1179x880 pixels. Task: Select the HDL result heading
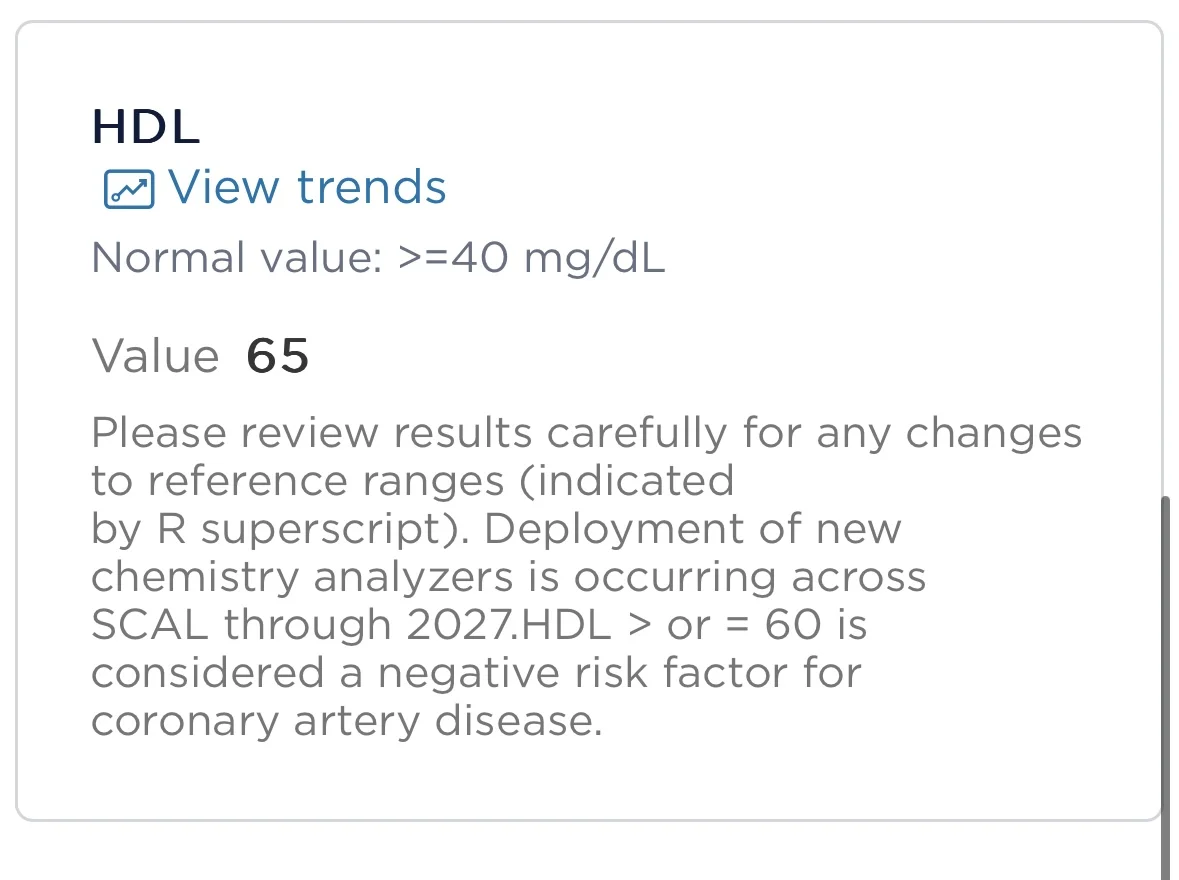(146, 127)
